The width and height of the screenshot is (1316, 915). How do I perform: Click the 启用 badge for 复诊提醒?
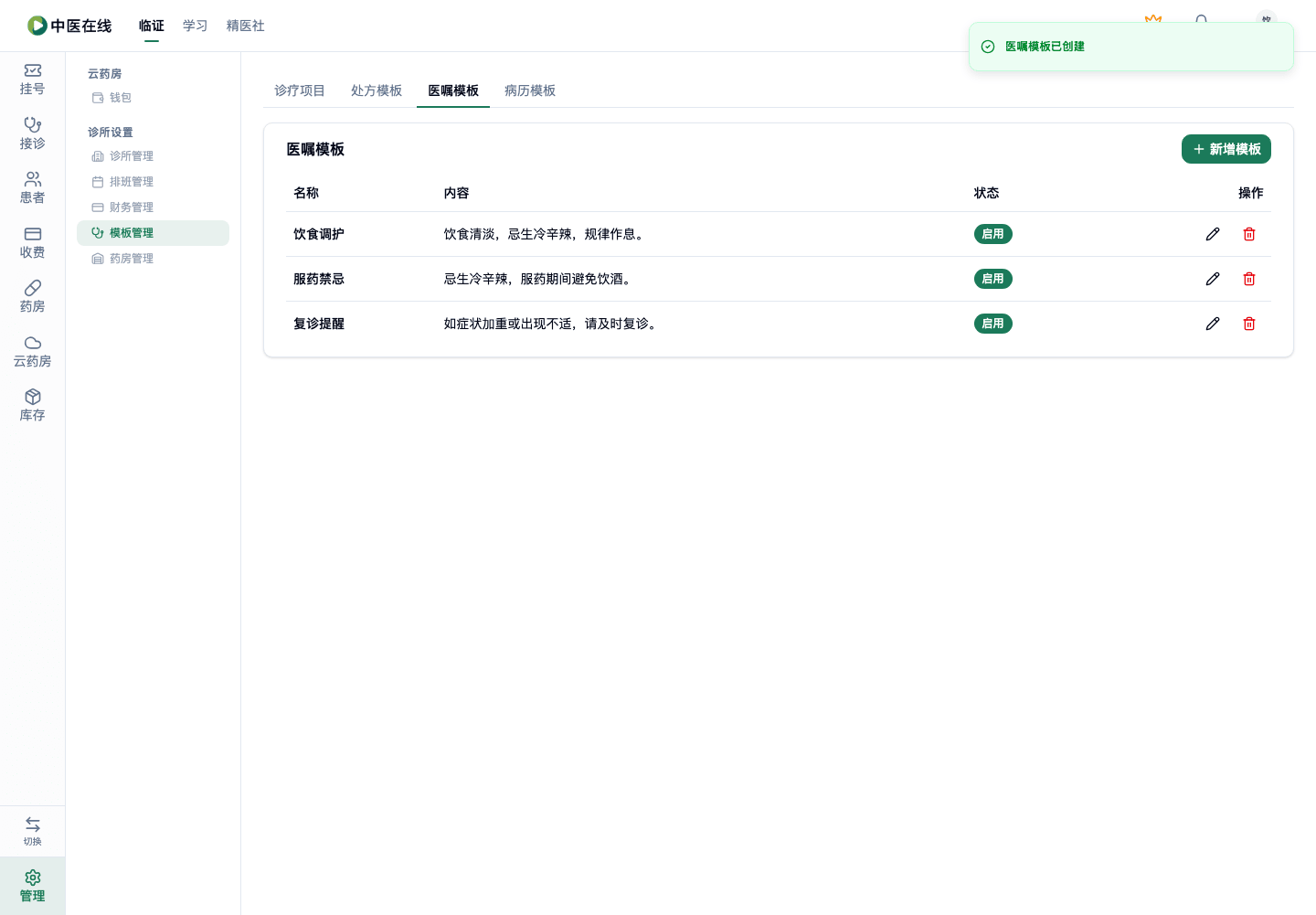[993, 324]
